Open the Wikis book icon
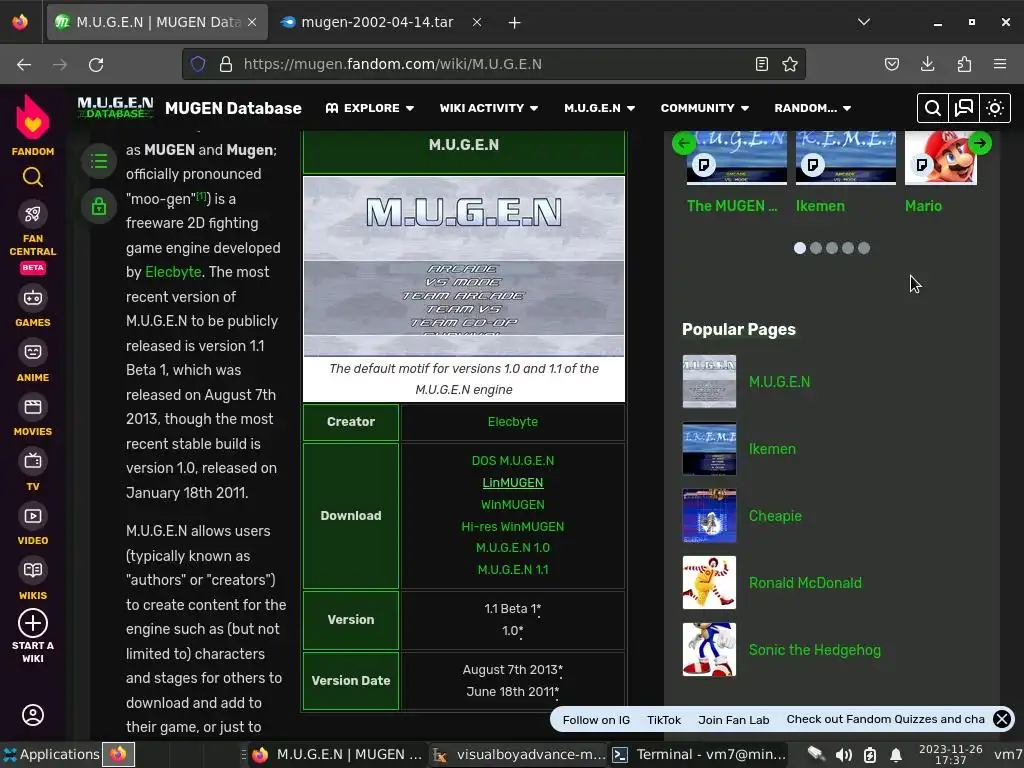Image resolution: width=1024 pixels, height=768 pixels. tap(33, 570)
